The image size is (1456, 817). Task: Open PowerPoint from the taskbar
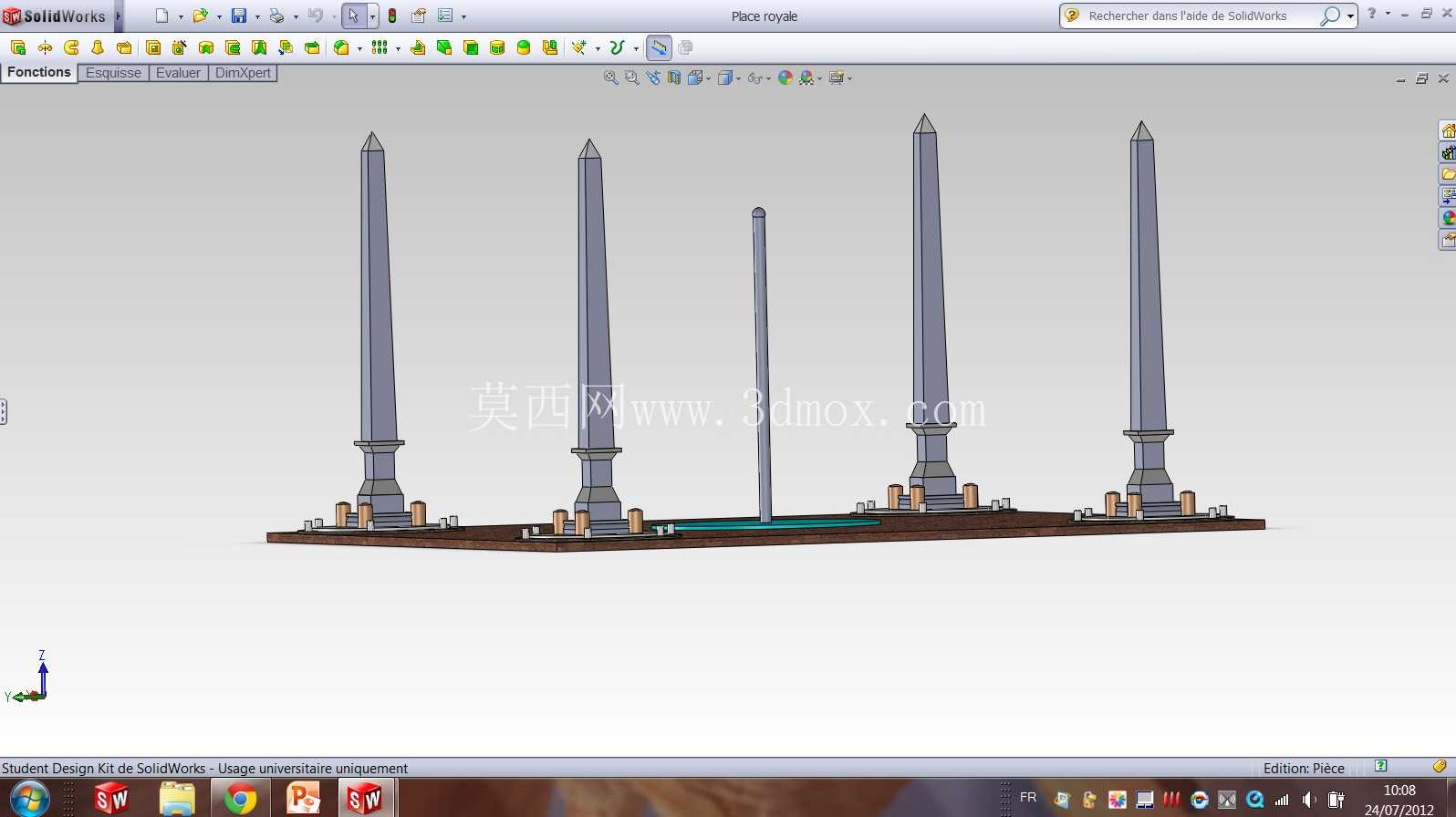(303, 799)
